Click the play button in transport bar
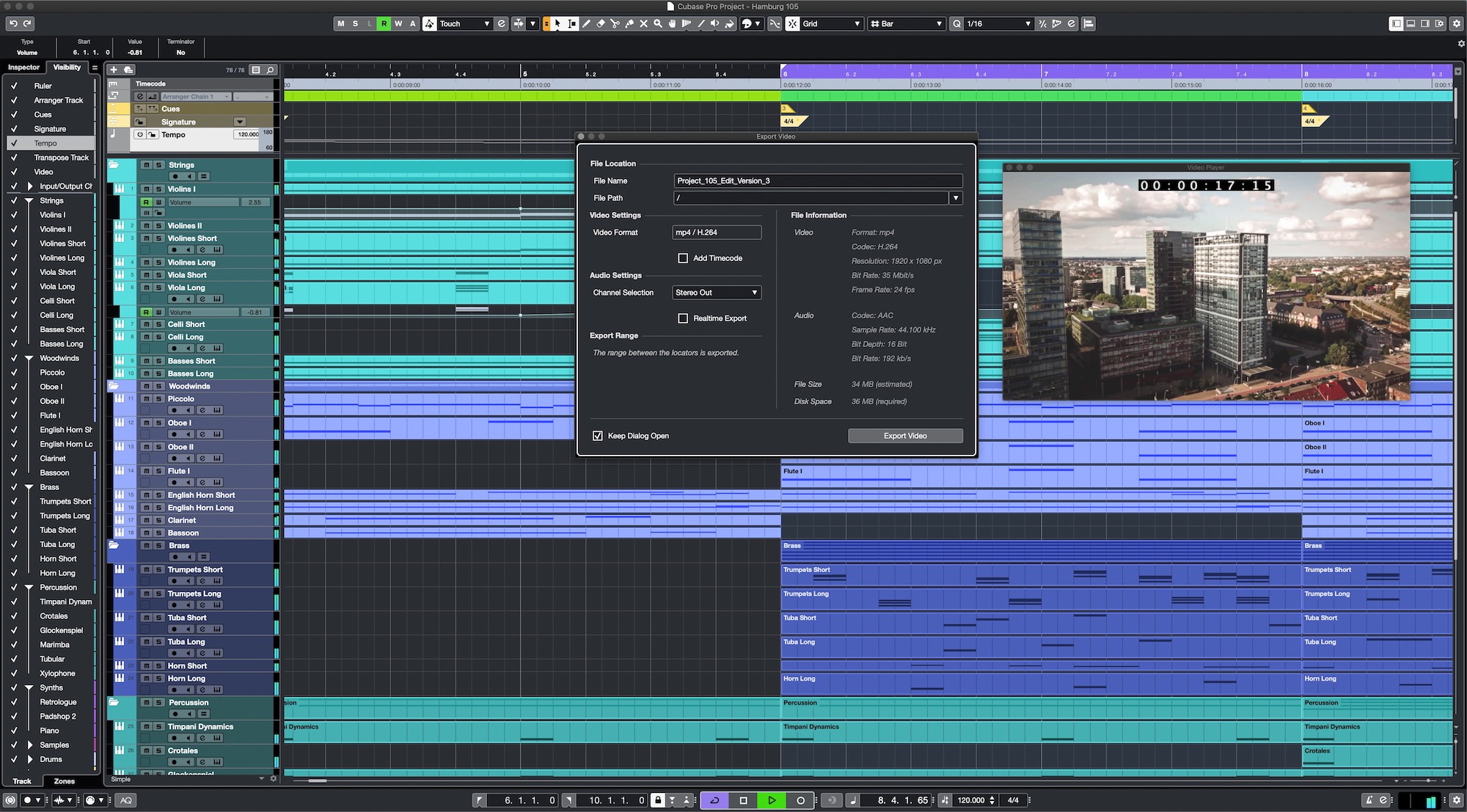 (x=771, y=799)
